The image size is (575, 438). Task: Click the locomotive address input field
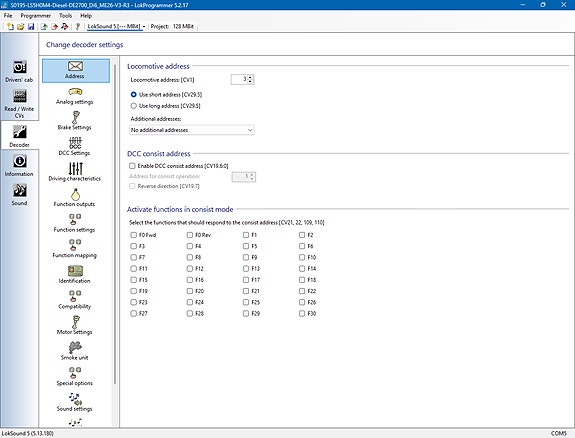(239, 79)
